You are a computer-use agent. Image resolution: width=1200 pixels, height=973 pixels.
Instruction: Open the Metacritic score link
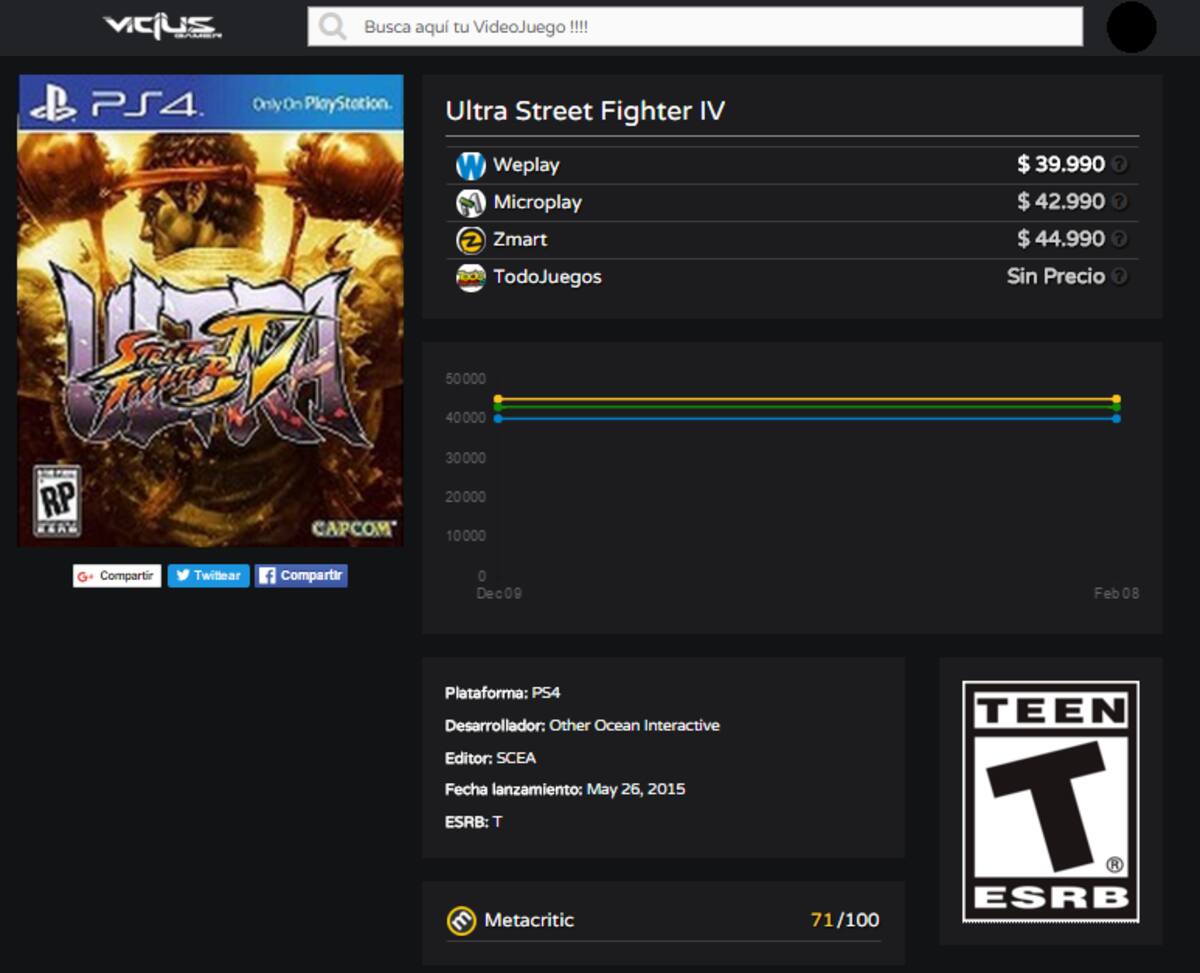[529, 920]
